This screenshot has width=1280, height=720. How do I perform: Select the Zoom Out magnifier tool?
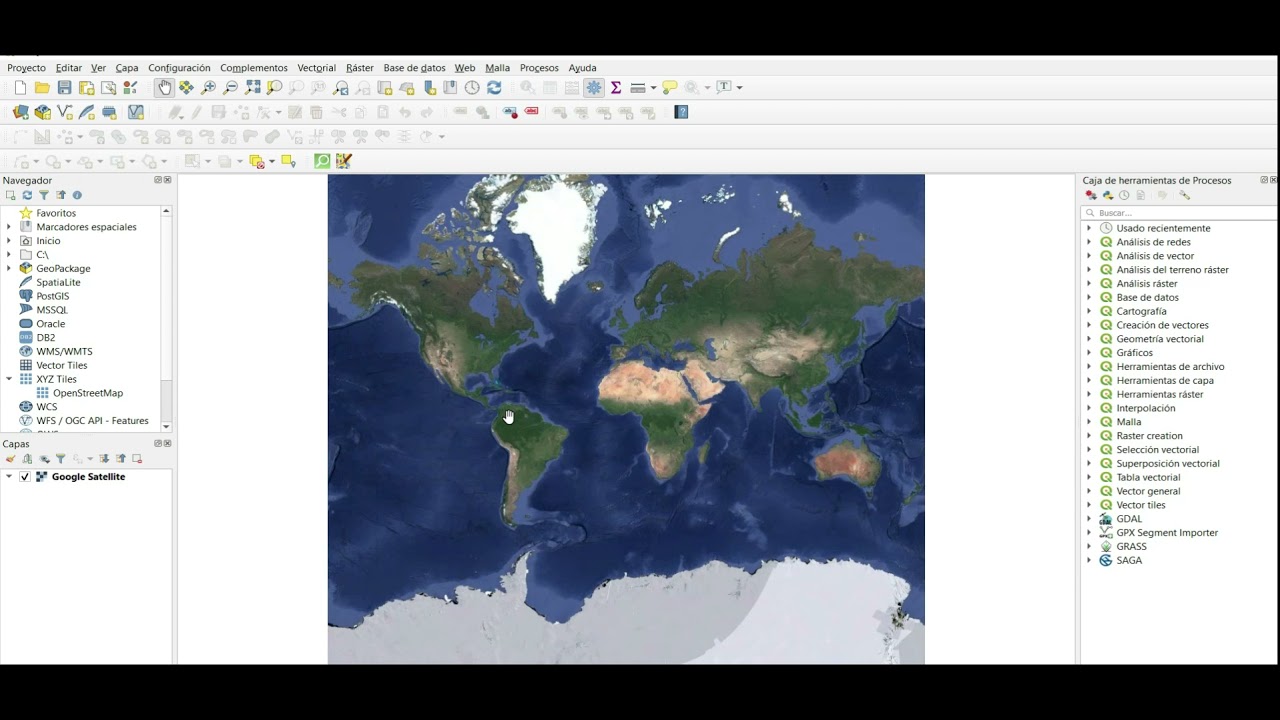click(x=230, y=88)
